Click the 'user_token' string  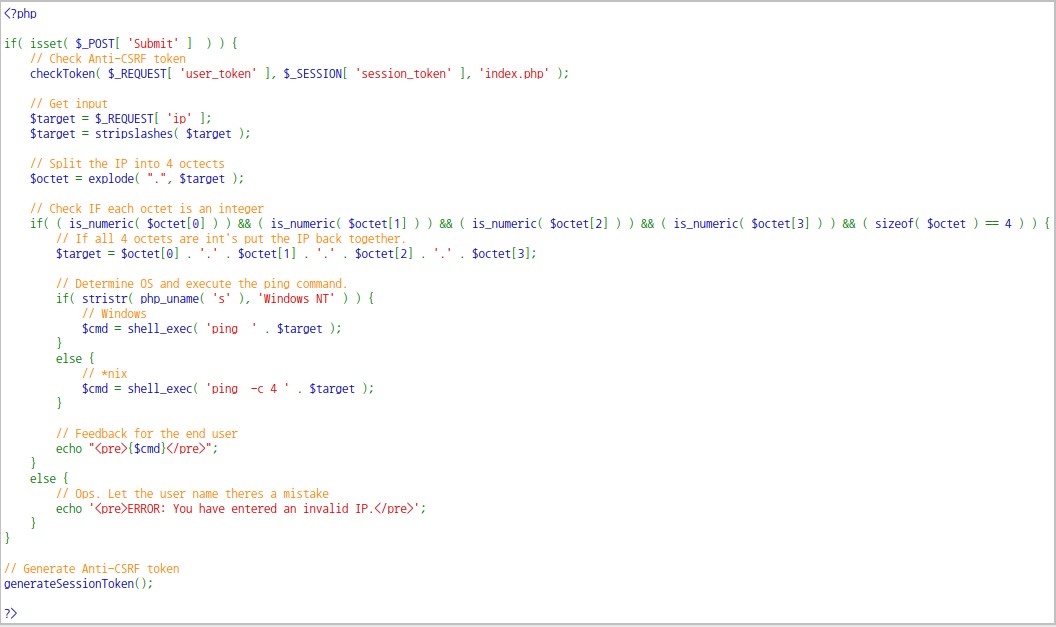pyautogui.click(x=218, y=73)
